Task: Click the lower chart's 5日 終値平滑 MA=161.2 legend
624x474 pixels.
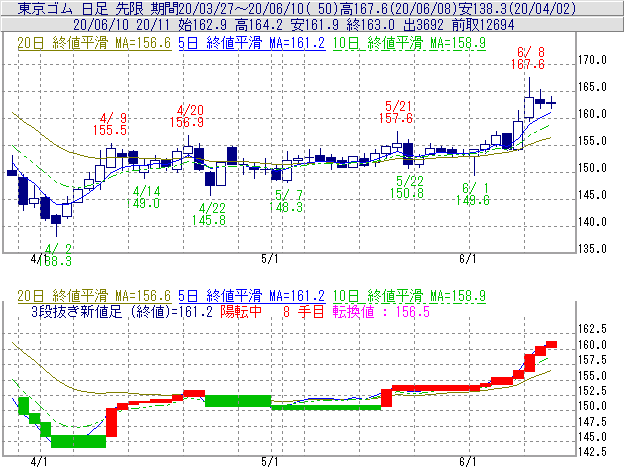Action: click(252, 296)
